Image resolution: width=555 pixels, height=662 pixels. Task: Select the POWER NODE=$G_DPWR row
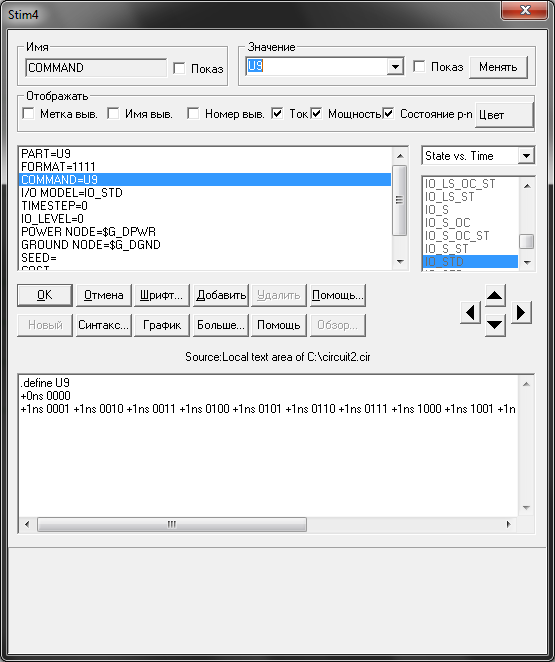pyautogui.click(x=205, y=232)
